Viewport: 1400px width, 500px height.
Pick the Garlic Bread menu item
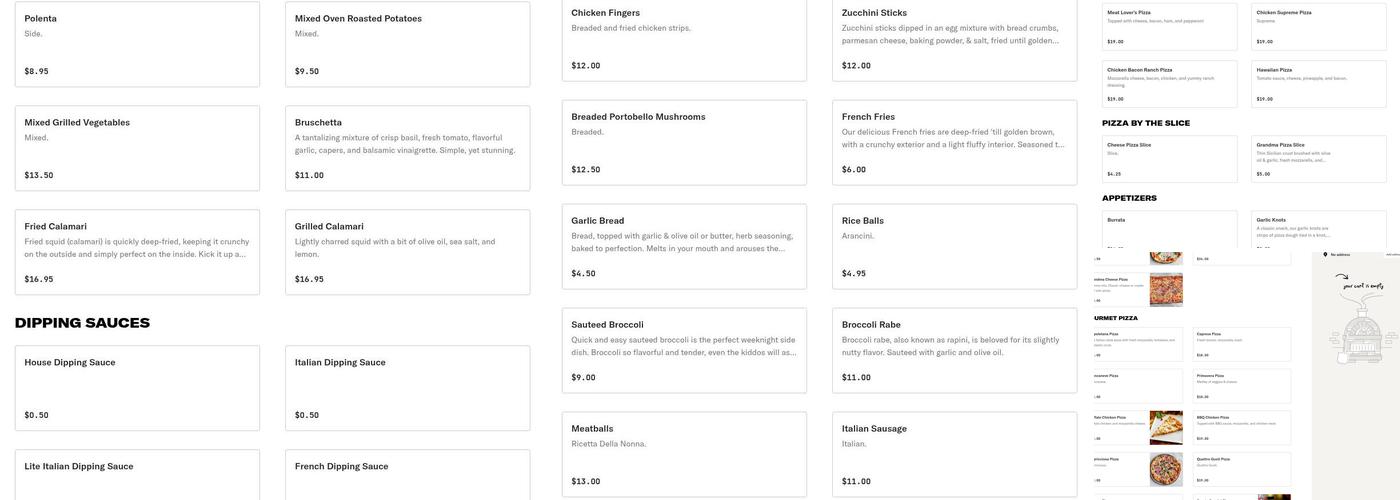point(684,247)
